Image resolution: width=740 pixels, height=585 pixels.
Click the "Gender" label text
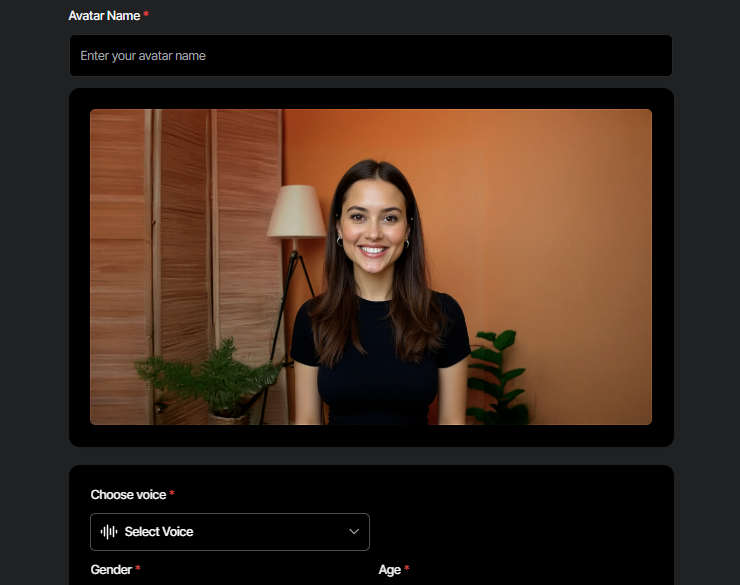click(x=111, y=569)
